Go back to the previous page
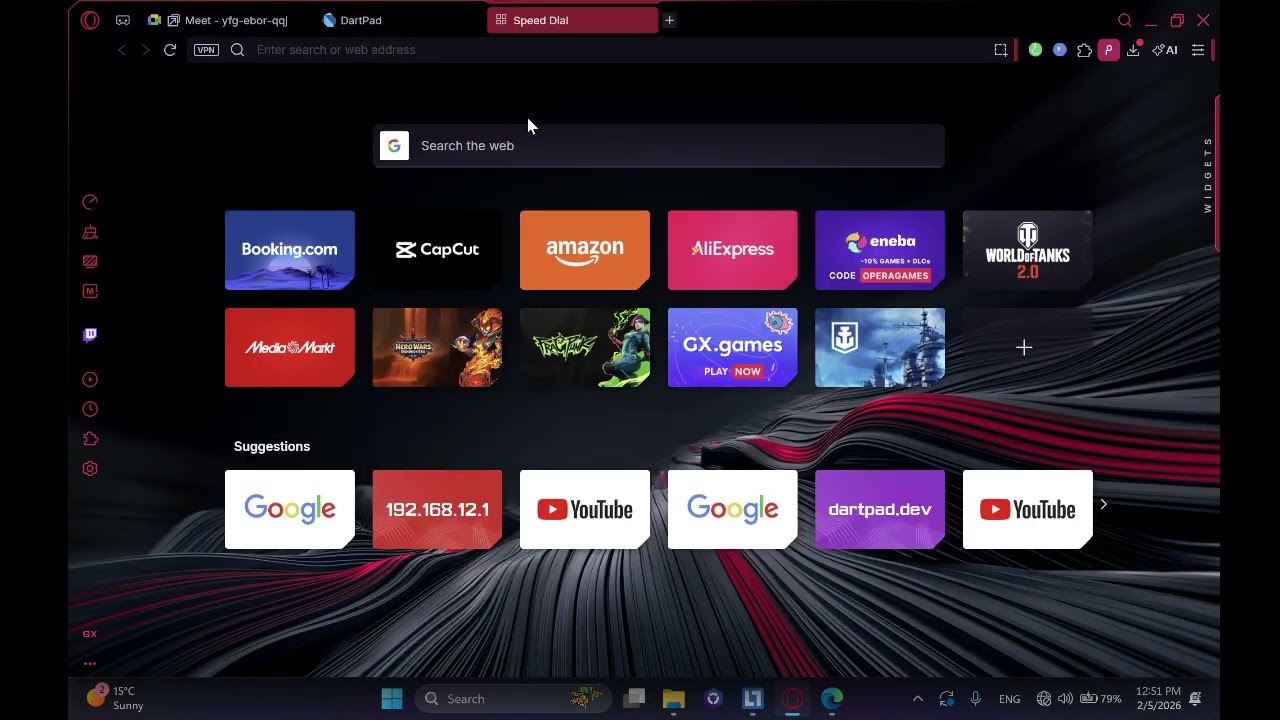1280x720 pixels. coord(122,50)
